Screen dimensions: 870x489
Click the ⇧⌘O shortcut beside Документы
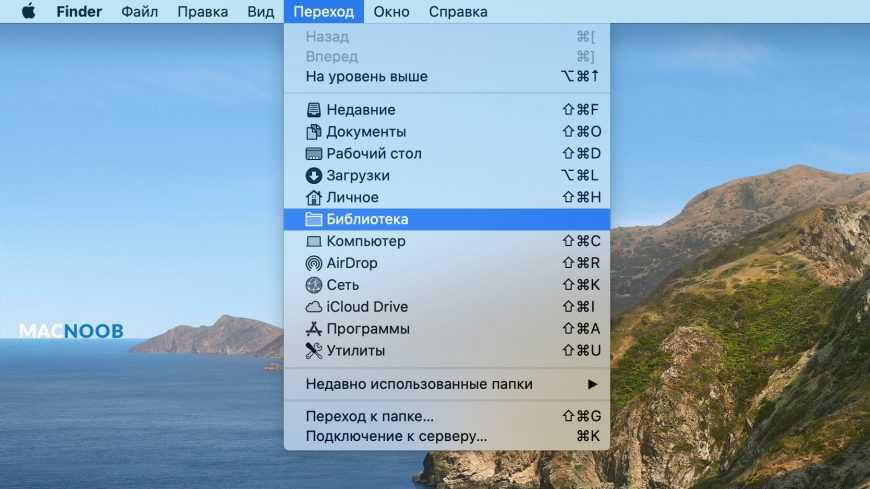click(x=581, y=132)
